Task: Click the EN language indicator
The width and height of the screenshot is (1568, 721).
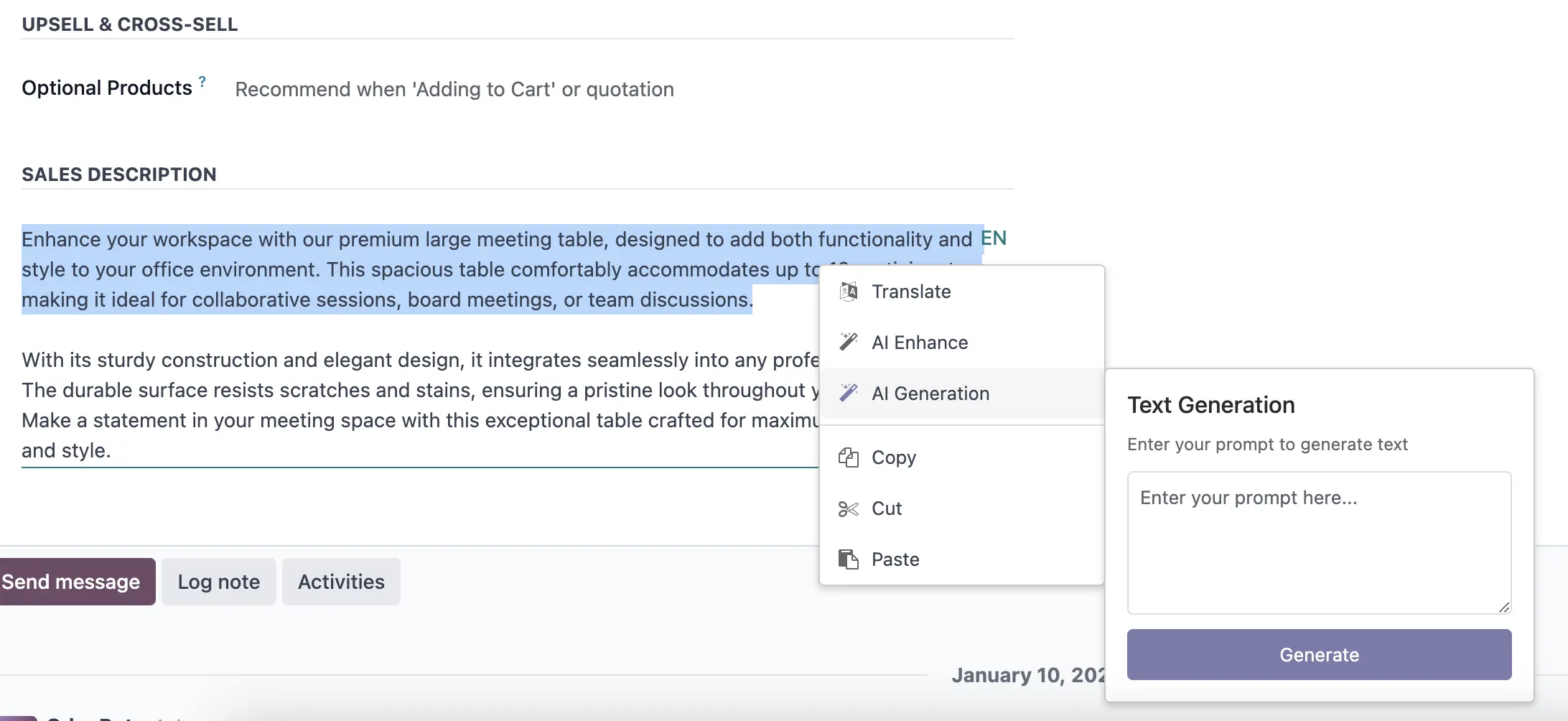Action: [994, 238]
